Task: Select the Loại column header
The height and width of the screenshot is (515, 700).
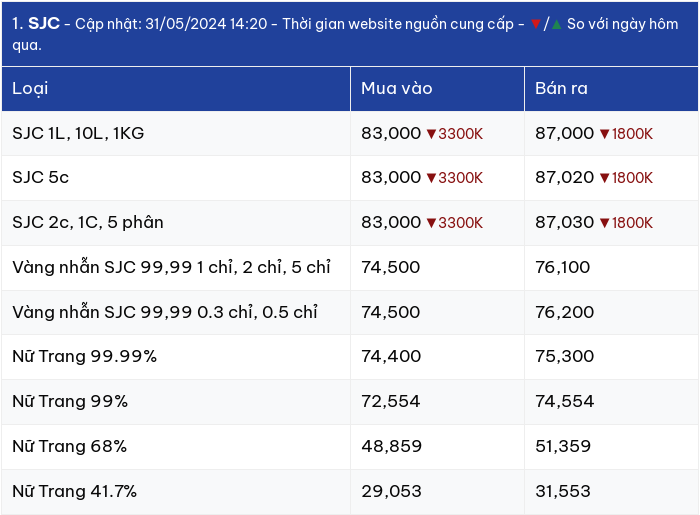Action: (176, 89)
